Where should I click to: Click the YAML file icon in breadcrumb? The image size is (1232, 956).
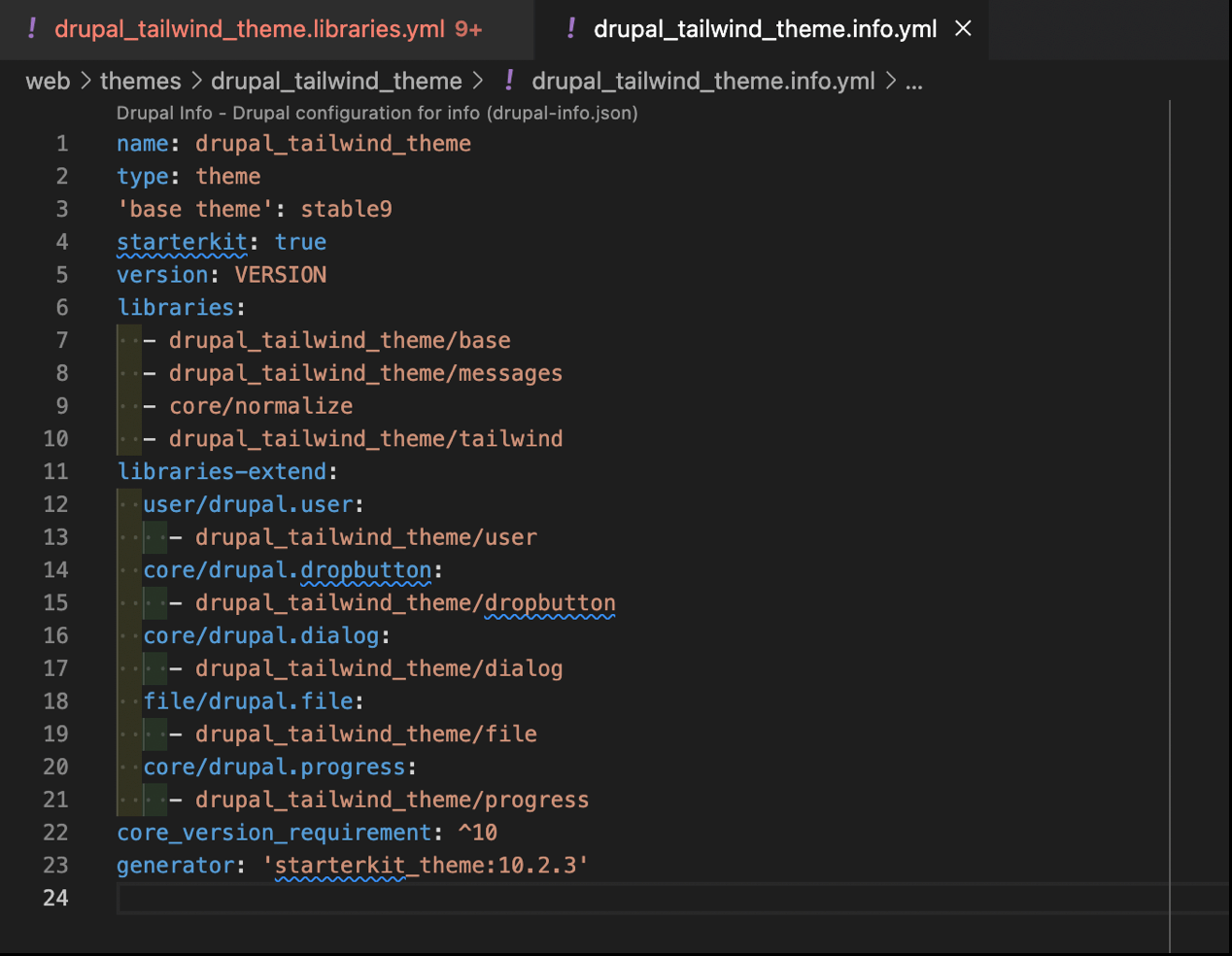(x=509, y=81)
